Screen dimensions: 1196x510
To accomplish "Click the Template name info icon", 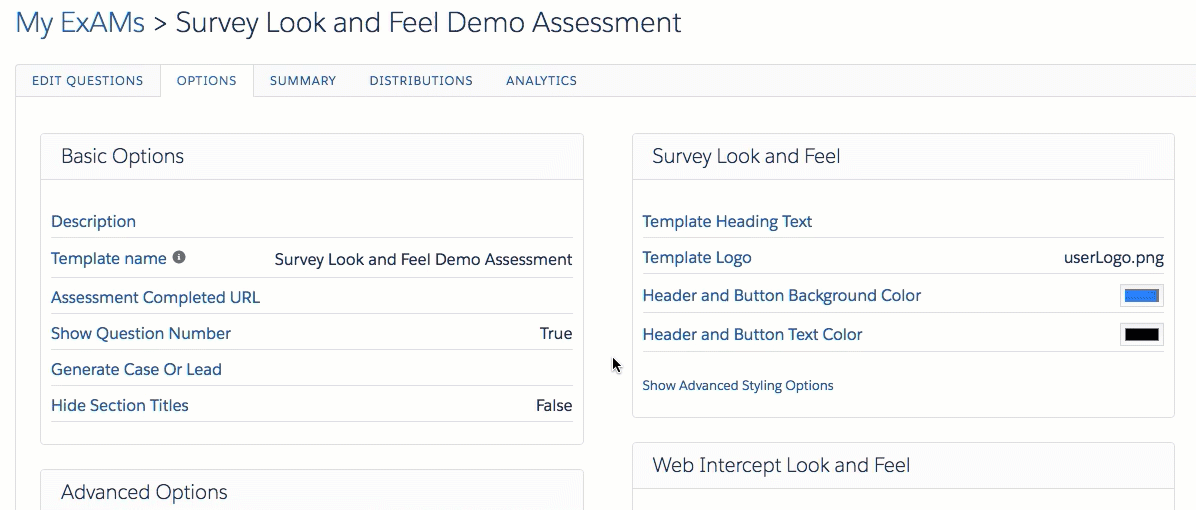I will pyautogui.click(x=179, y=257).
